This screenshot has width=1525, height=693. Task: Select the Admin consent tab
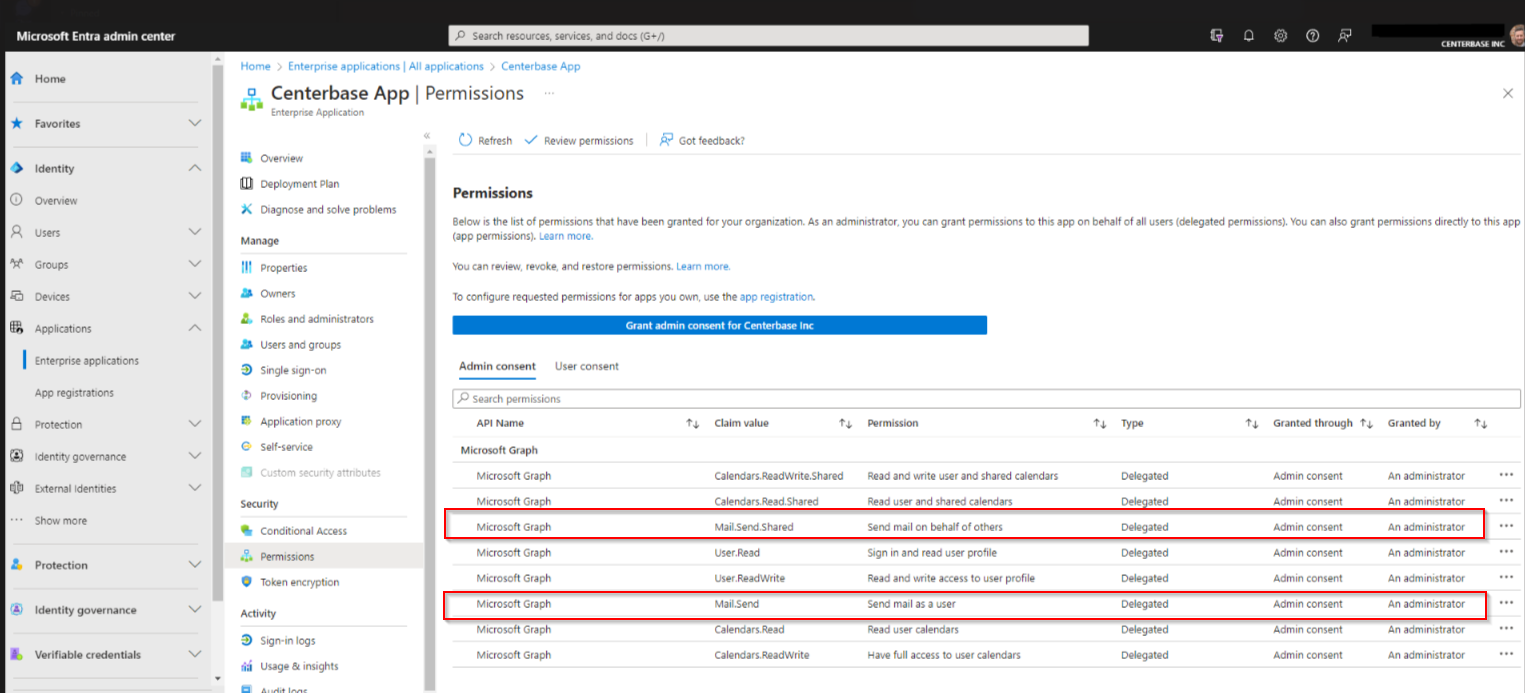pyautogui.click(x=497, y=366)
